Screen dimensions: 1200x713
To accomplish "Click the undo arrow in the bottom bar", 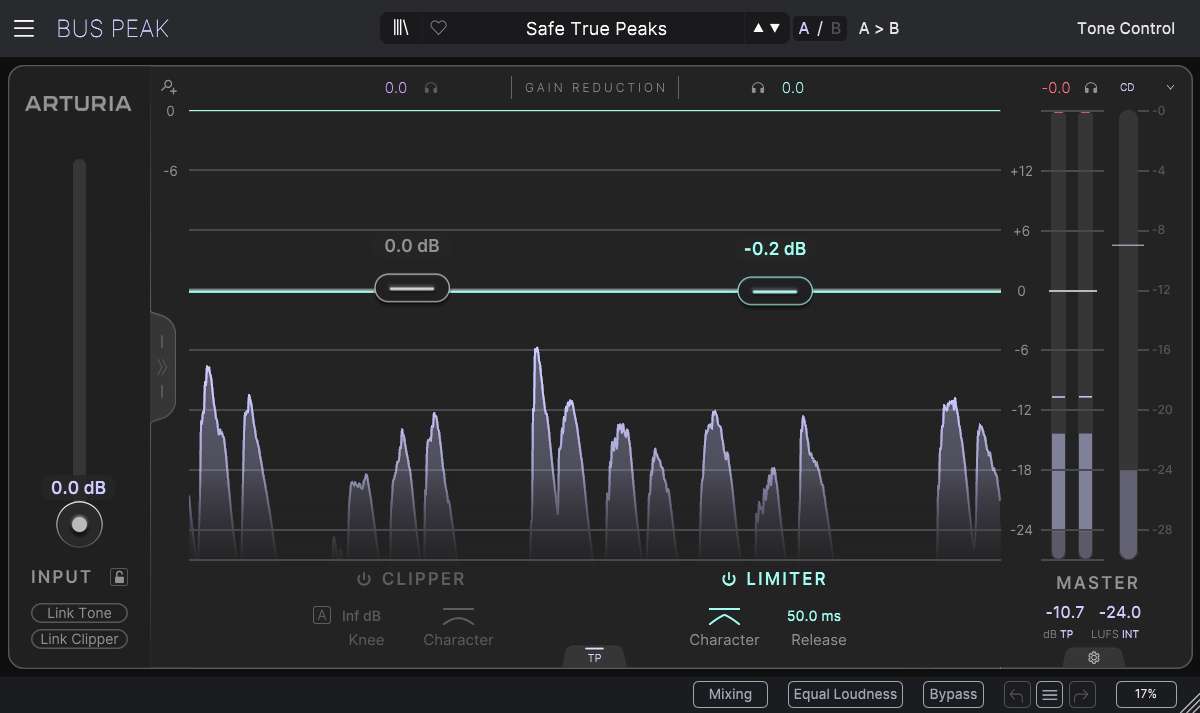I will 1017,694.
